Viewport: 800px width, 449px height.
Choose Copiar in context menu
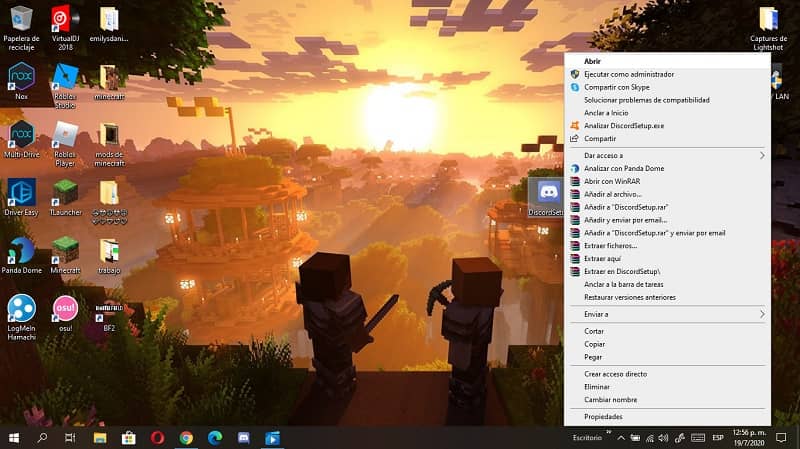click(667, 344)
